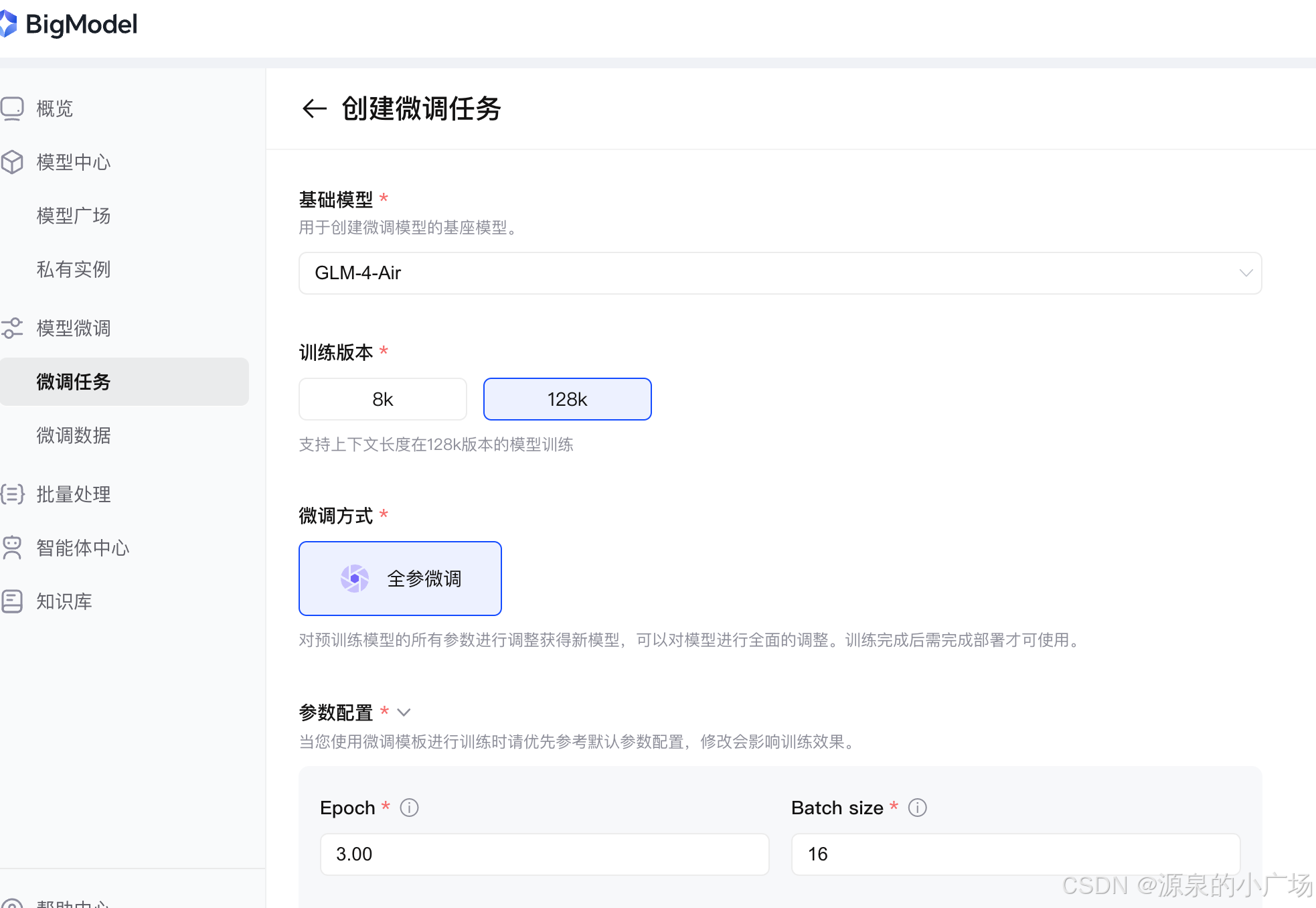
Task: Click the 知识库 book icon
Action: tap(12, 601)
